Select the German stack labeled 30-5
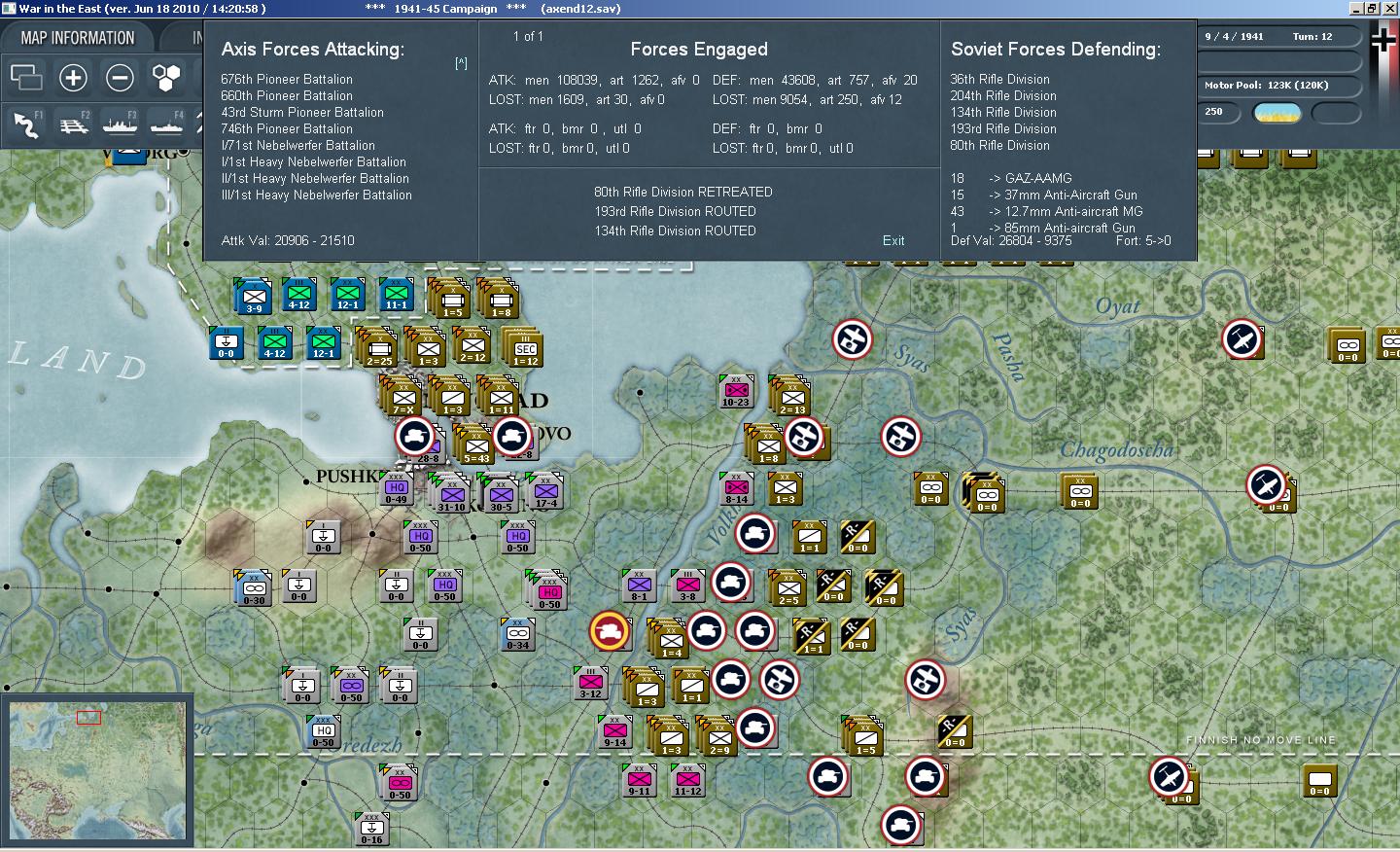 coord(500,494)
